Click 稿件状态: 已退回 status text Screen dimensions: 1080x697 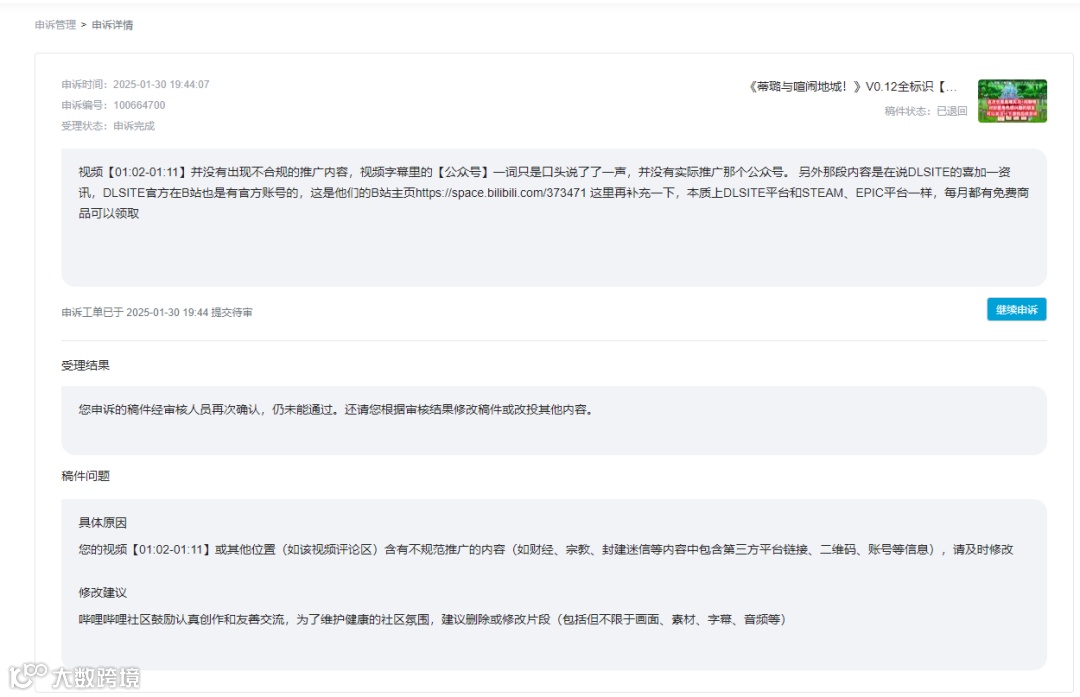click(926, 111)
